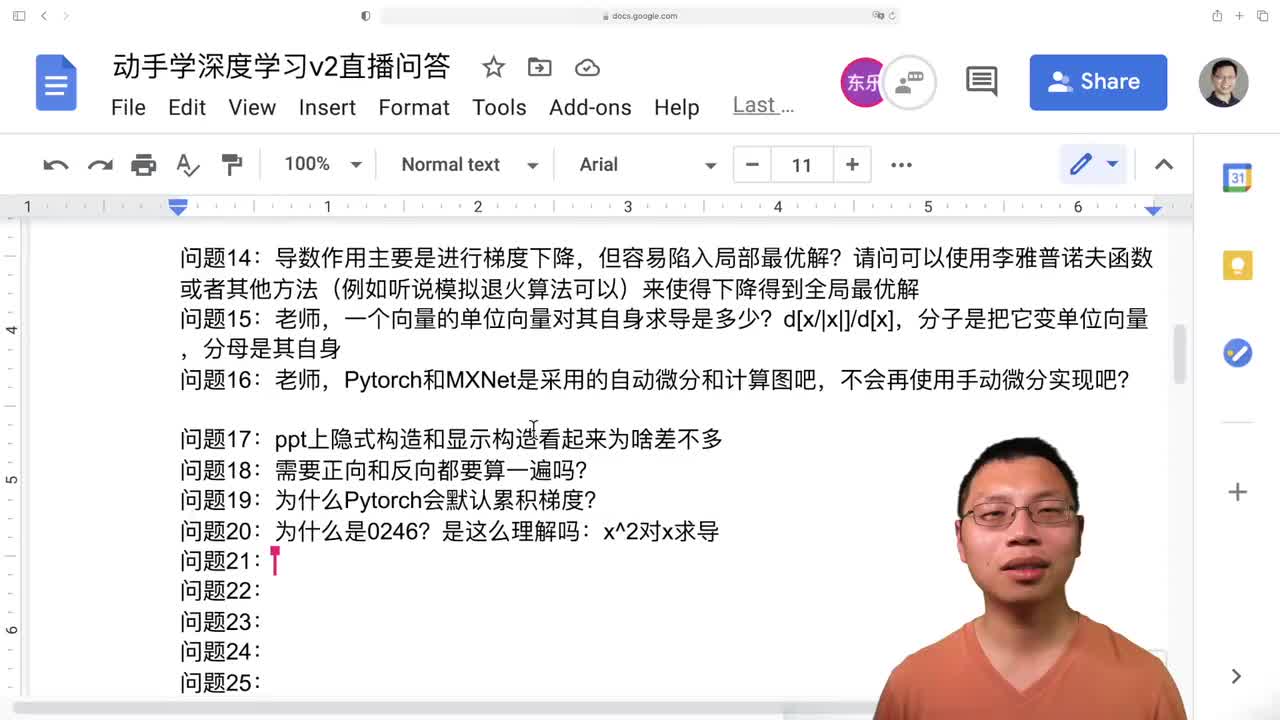Click the horizontal scrollbar at bottom
1280x720 pixels.
(400, 709)
